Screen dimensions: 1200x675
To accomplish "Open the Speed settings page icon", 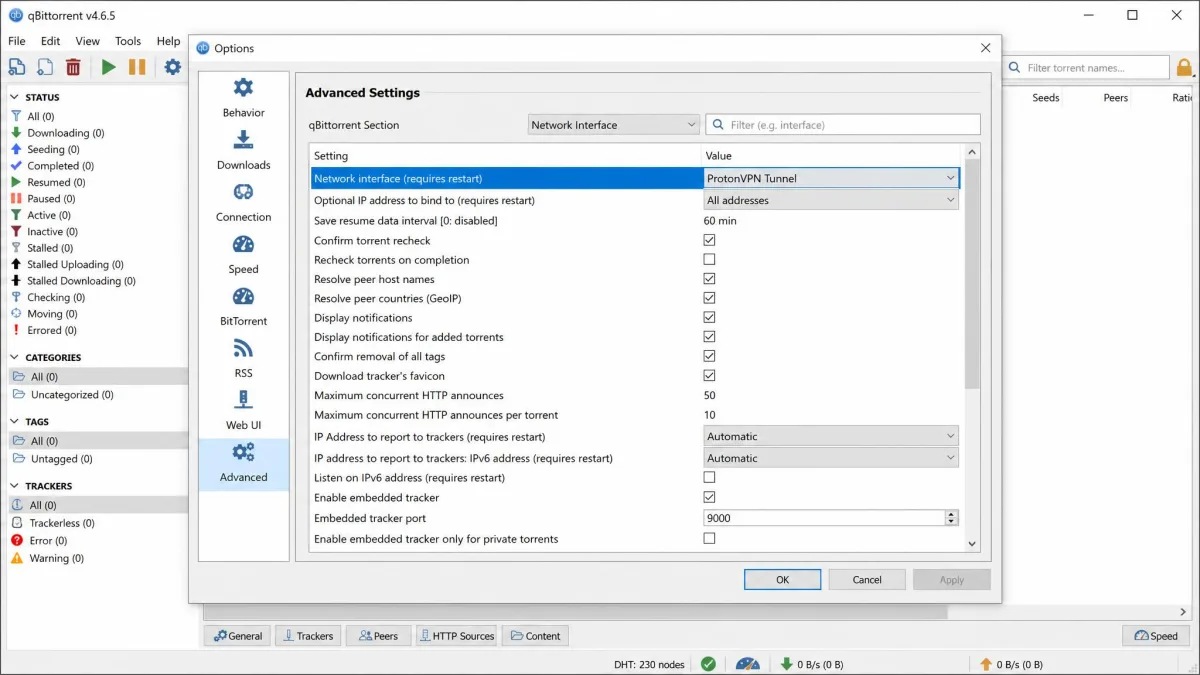I will tap(243, 244).
